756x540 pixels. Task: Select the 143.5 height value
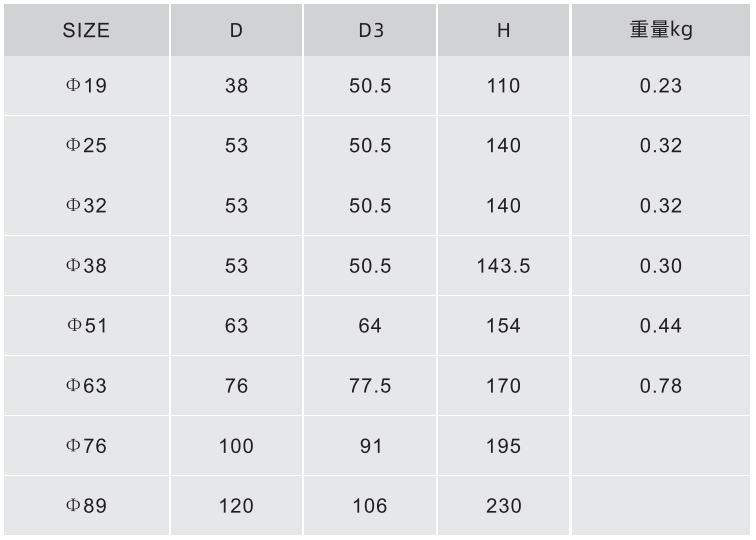(503, 266)
